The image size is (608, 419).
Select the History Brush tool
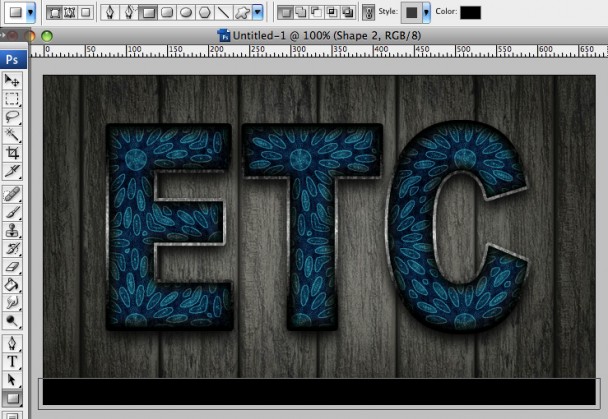(12, 248)
